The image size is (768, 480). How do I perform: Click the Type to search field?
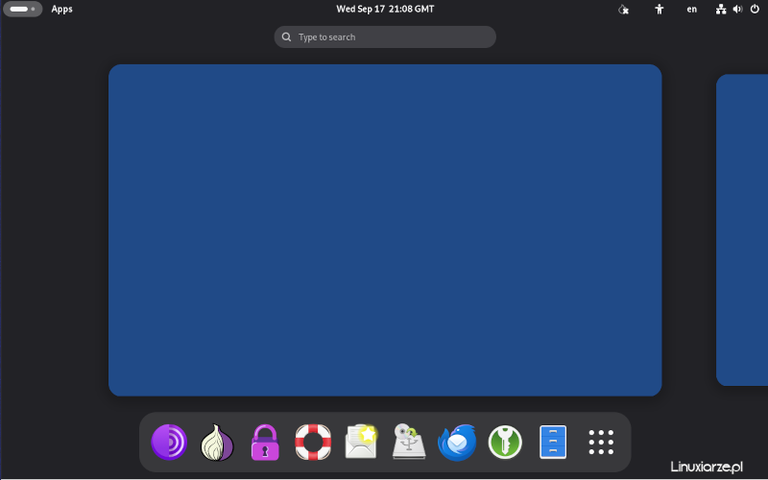(x=385, y=37)
